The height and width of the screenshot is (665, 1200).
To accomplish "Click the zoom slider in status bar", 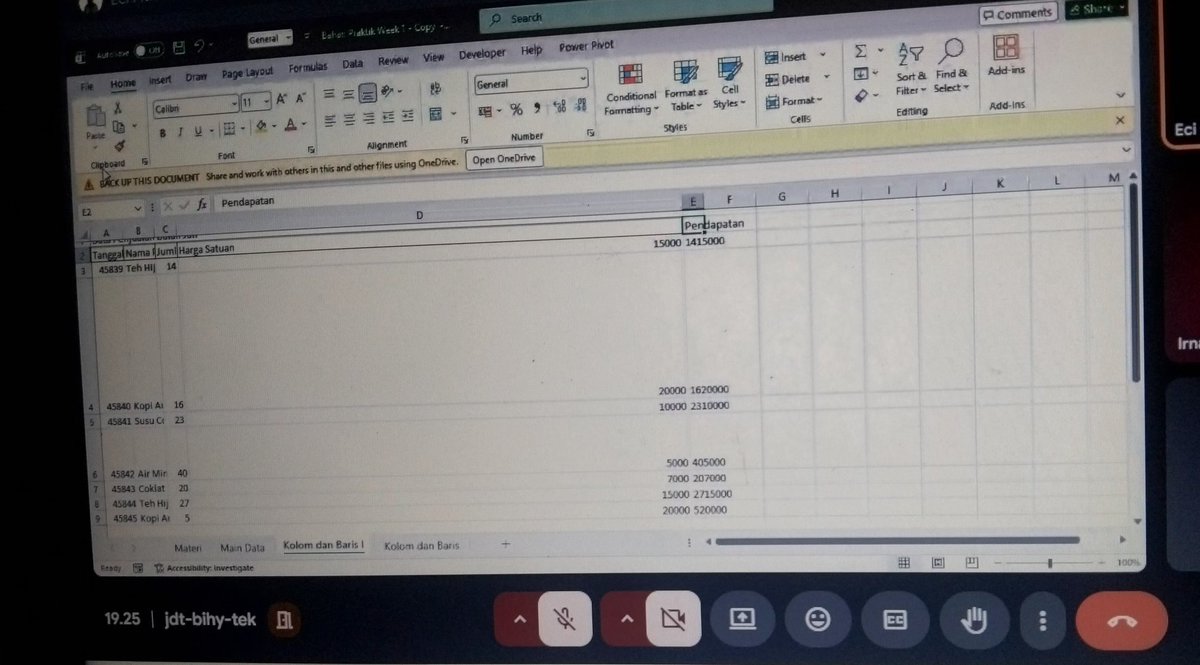I will click(x=1048, y=563).
